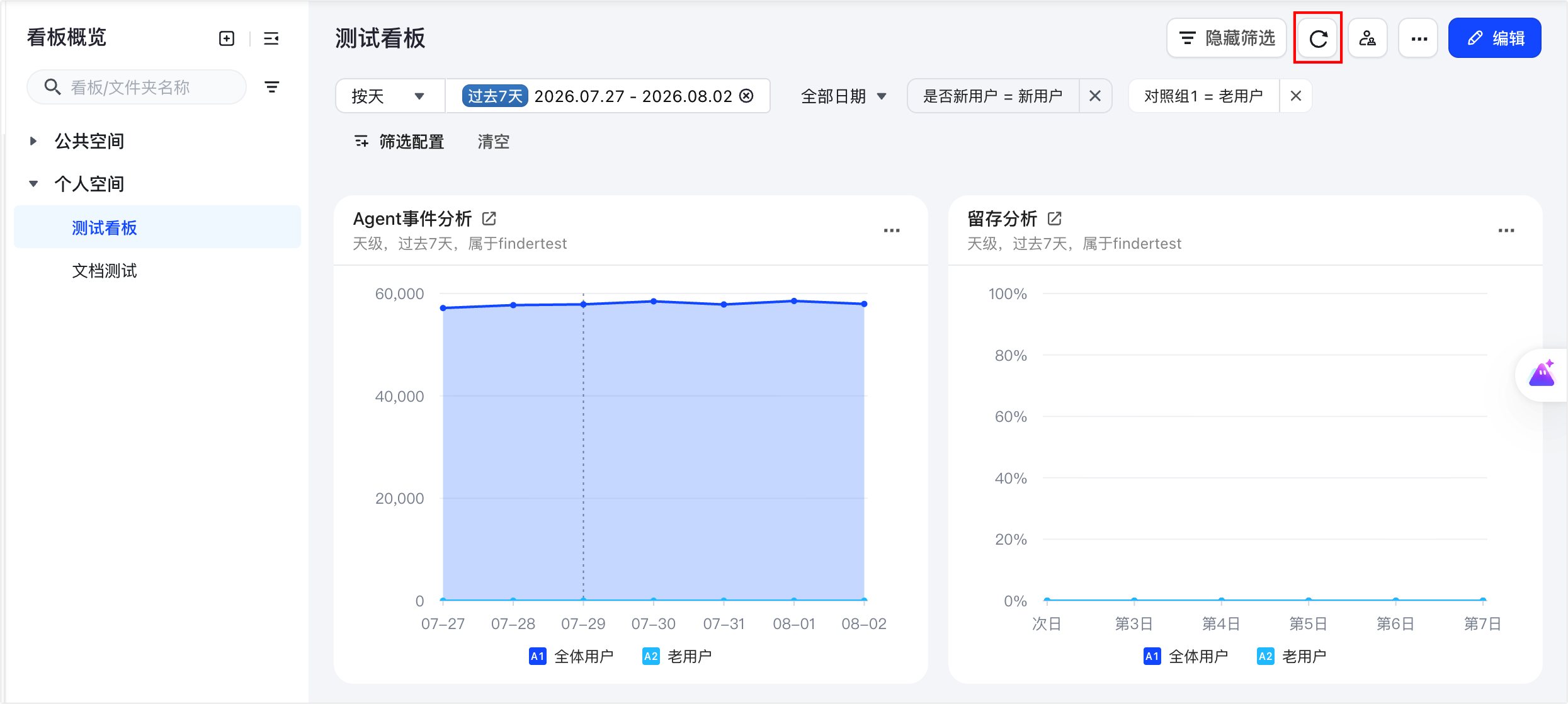
Task: Click the 隐藏筛选 button
Action: (1227, 38)
